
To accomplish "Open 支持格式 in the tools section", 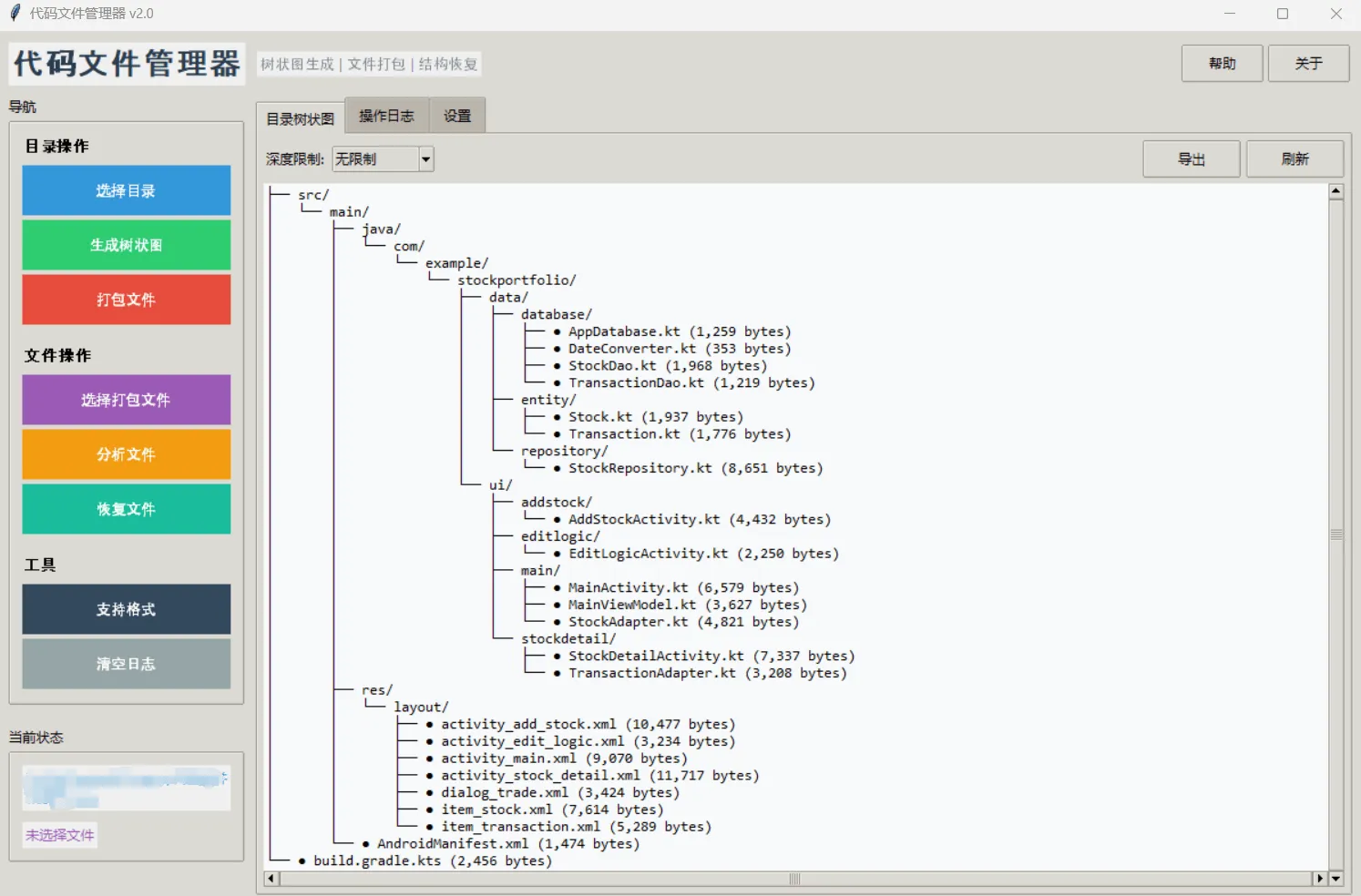I will coord(126,609).
